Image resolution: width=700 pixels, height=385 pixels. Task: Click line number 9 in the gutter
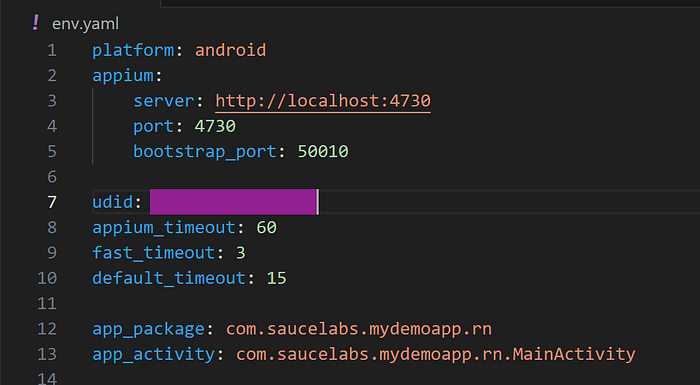[52, 253]
